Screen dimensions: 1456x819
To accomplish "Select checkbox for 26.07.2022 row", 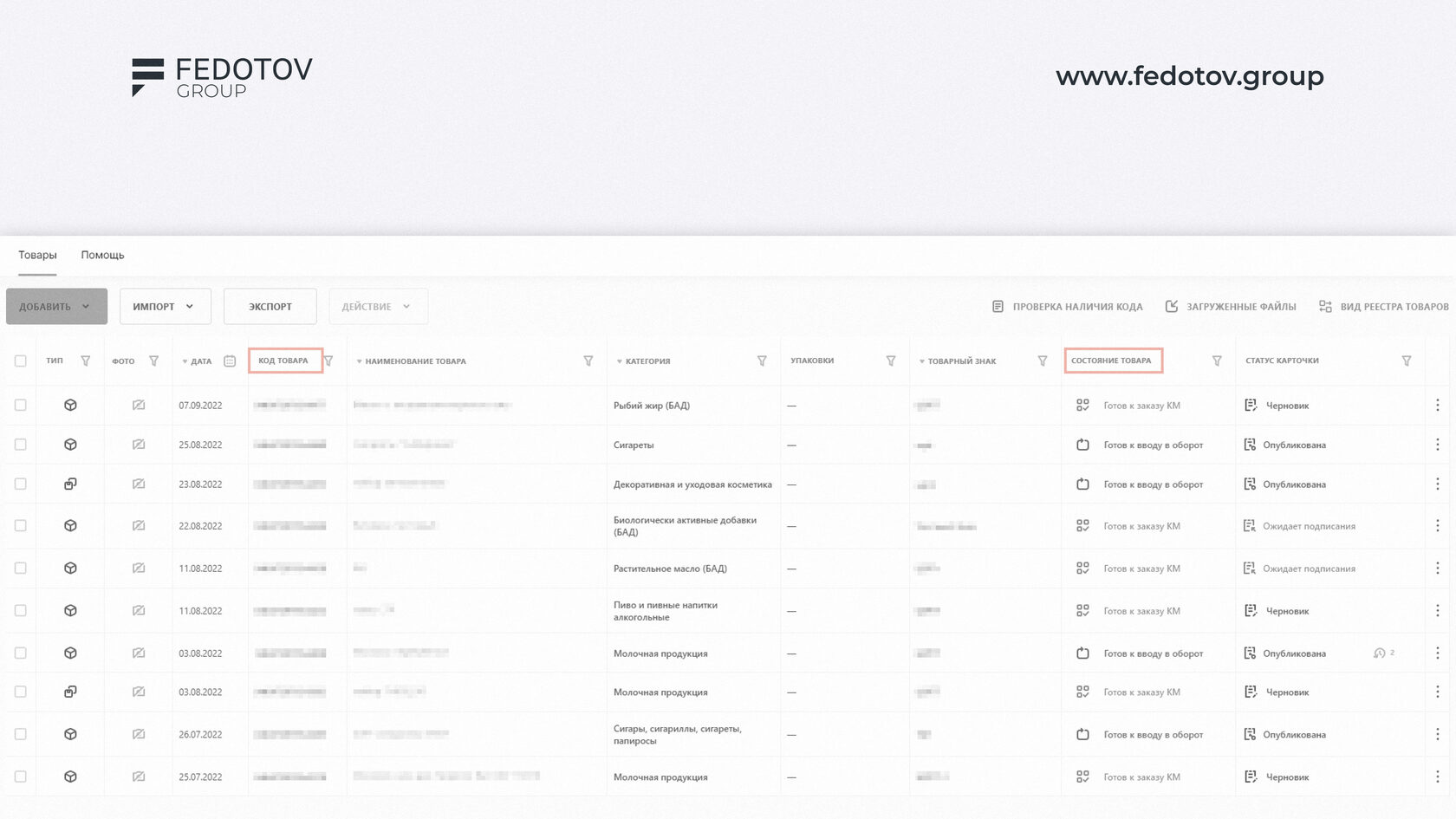I will pyautogui.click(x=21, y=734).
